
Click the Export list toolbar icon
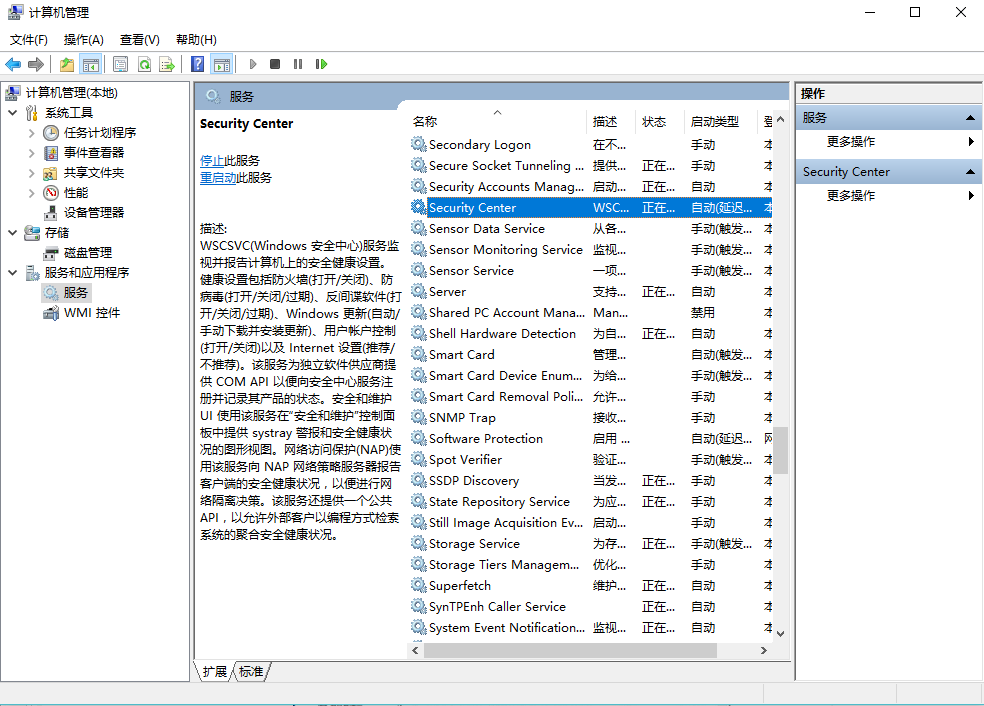tap(167, 64)
